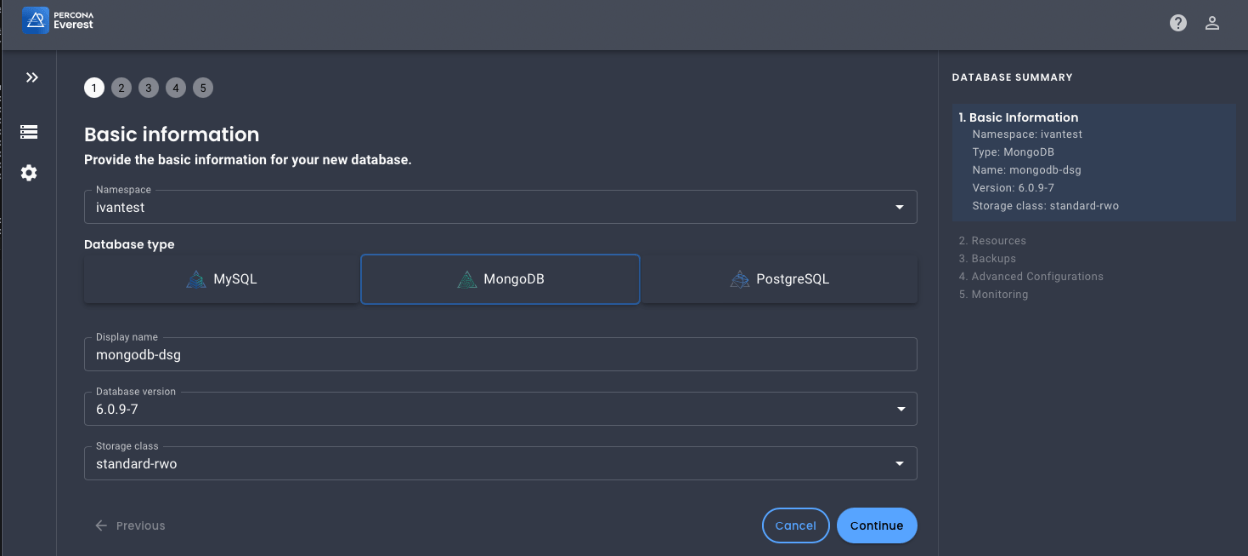The width and height of the screenshot is (1248, 556).
Task: Click the Percona Everest logo
Action: (x=58, y=20)
